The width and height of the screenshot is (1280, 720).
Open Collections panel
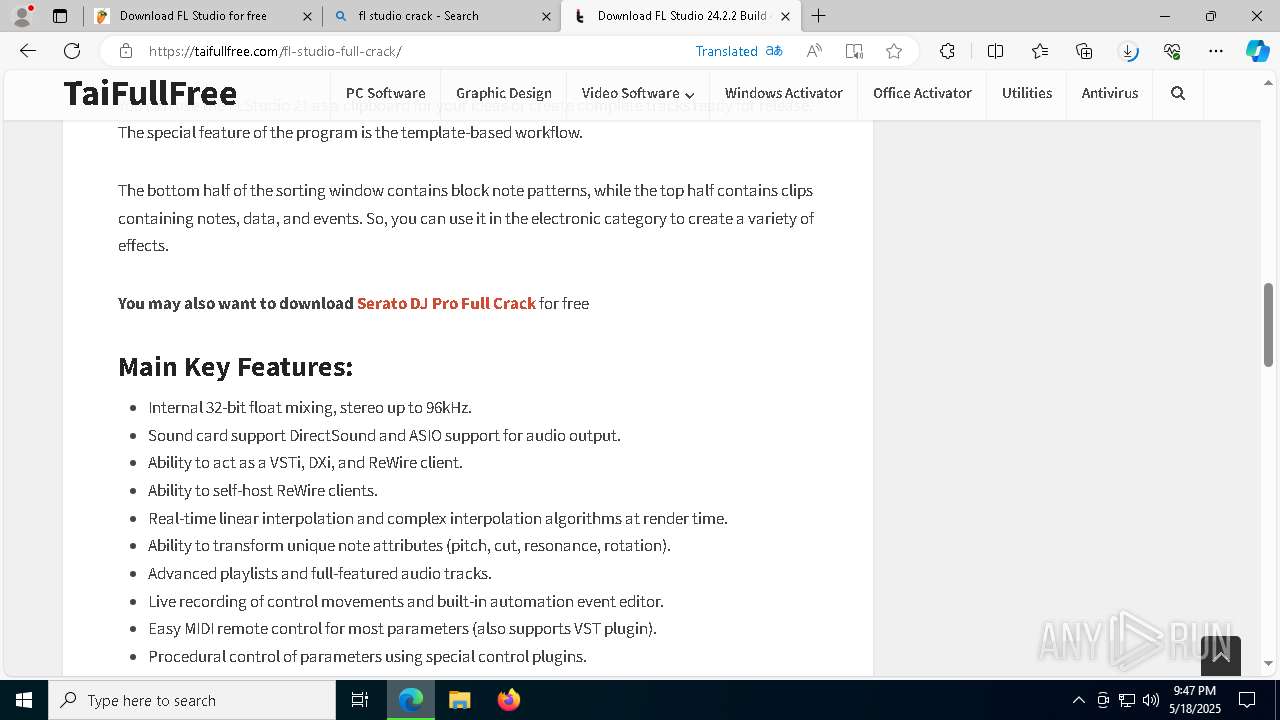[x=1084, y=51]
